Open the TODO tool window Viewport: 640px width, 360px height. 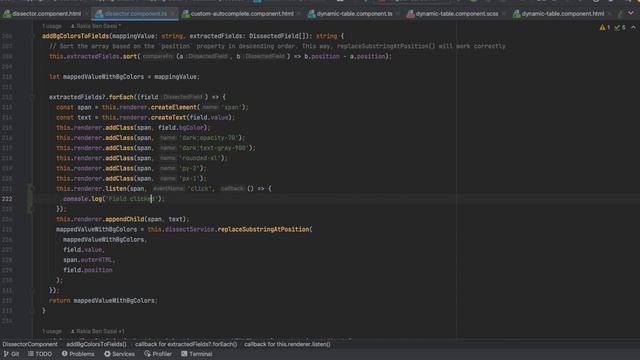coord(40,354)
